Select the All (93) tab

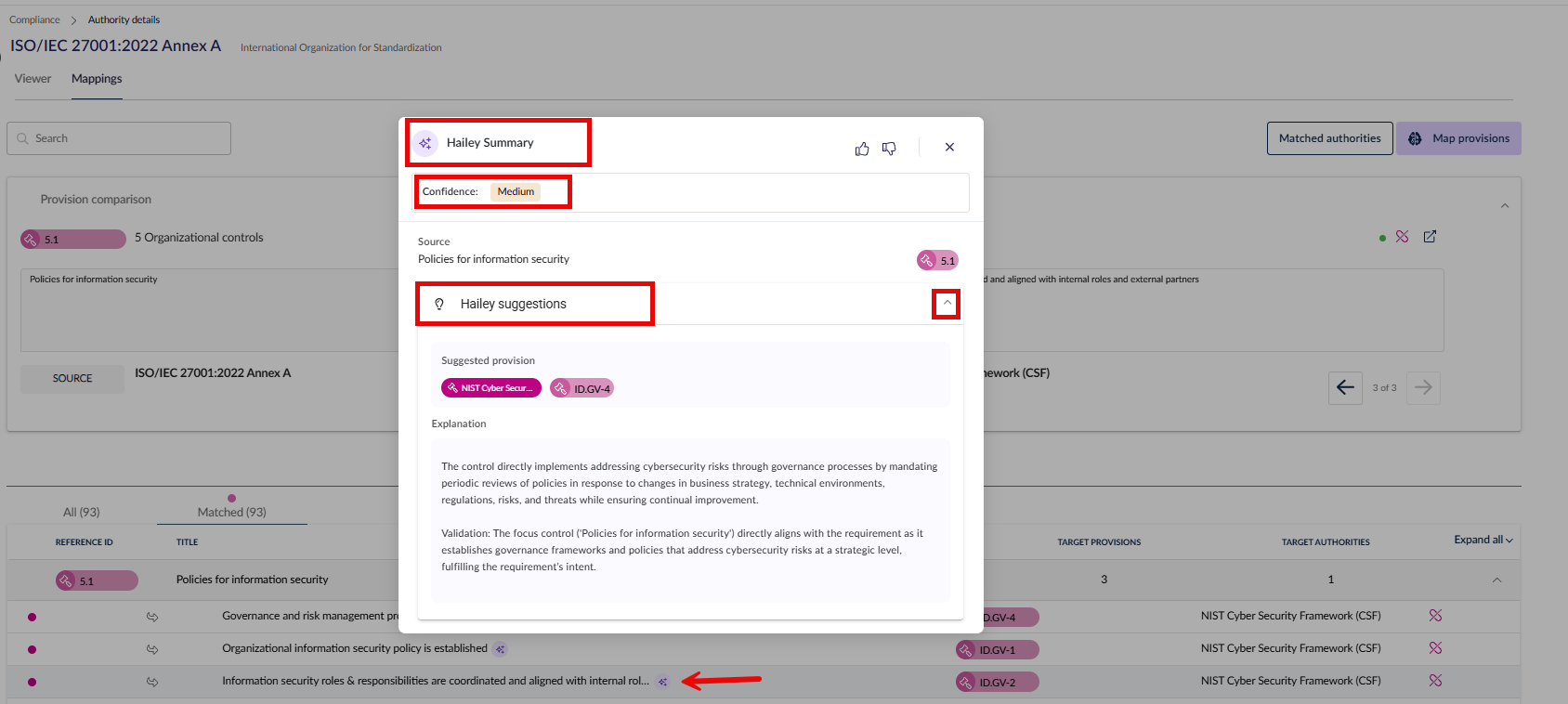coord(81,512)
